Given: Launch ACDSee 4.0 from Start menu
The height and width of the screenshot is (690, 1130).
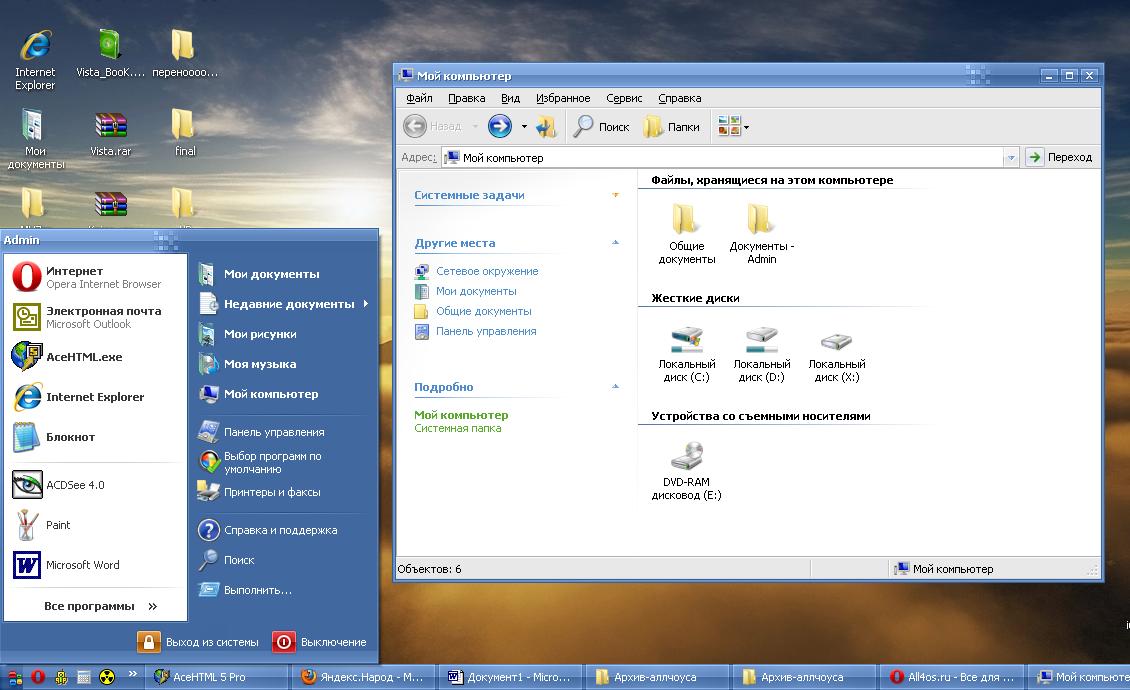Looking at the screenshot, I should [95, 485].
